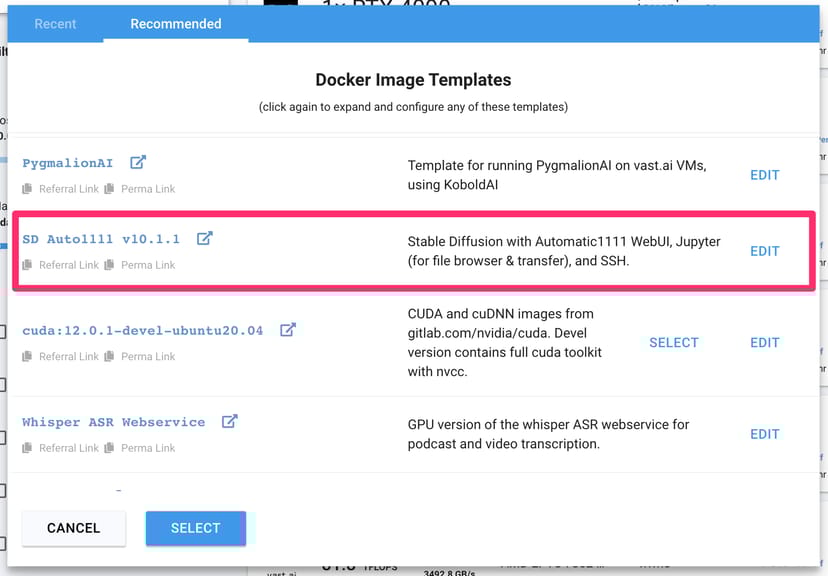Expand the Whisper ASR Webservice template title
The image size is (828, 576).
pyautogui.click(x=113, y=422)
